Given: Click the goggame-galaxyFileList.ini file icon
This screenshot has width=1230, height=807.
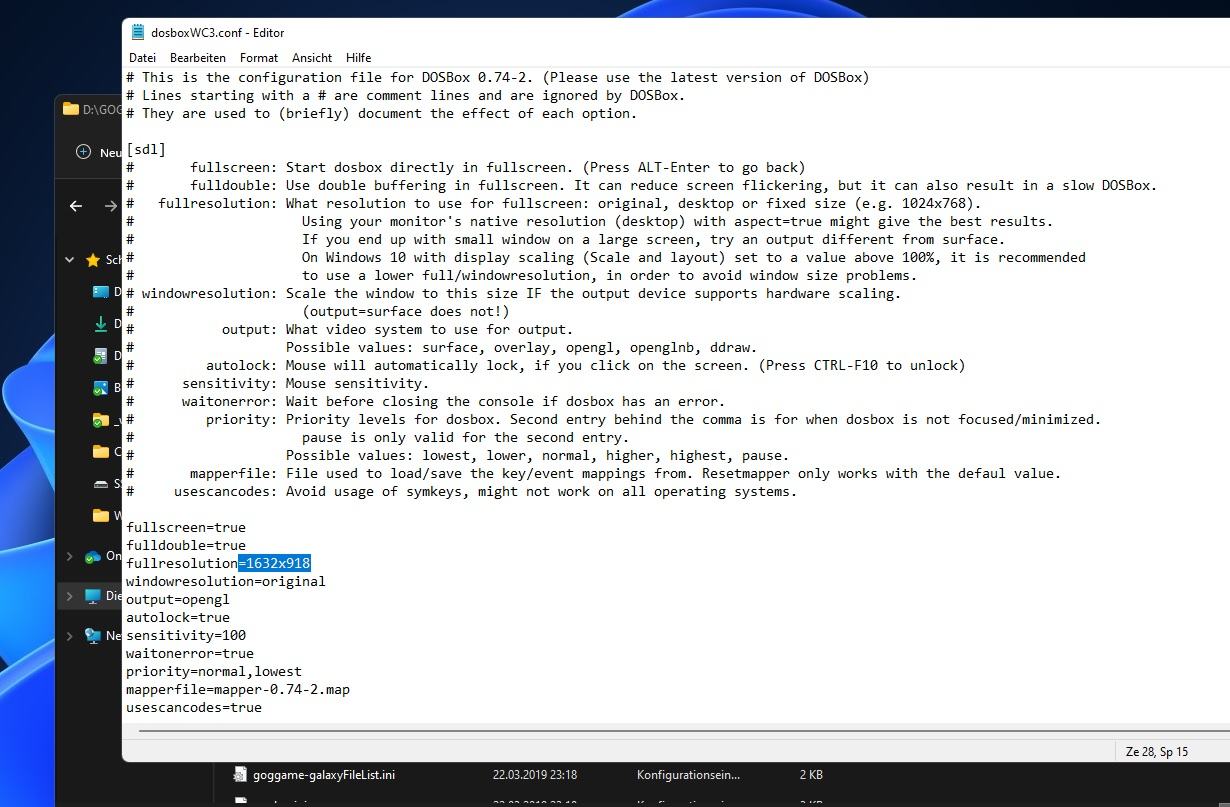Looking at the screenshot, I should (239, 774).
